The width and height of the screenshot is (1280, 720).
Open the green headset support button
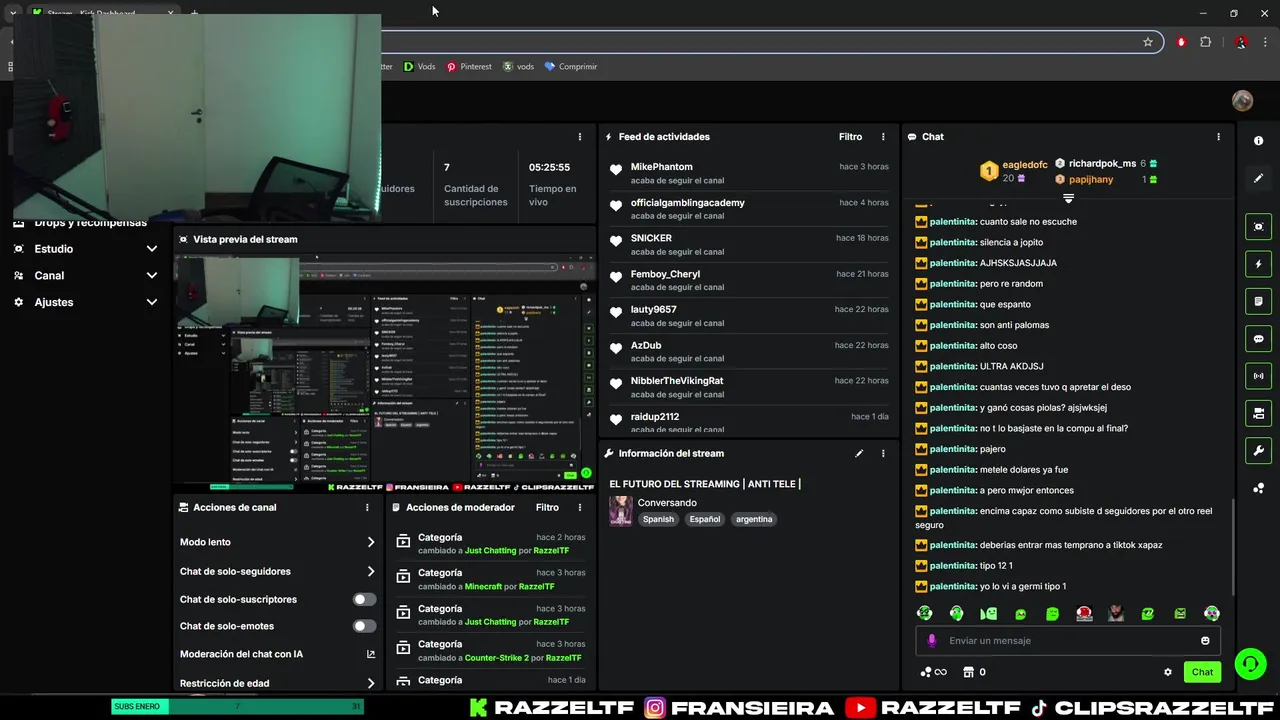coord(1249,663)
